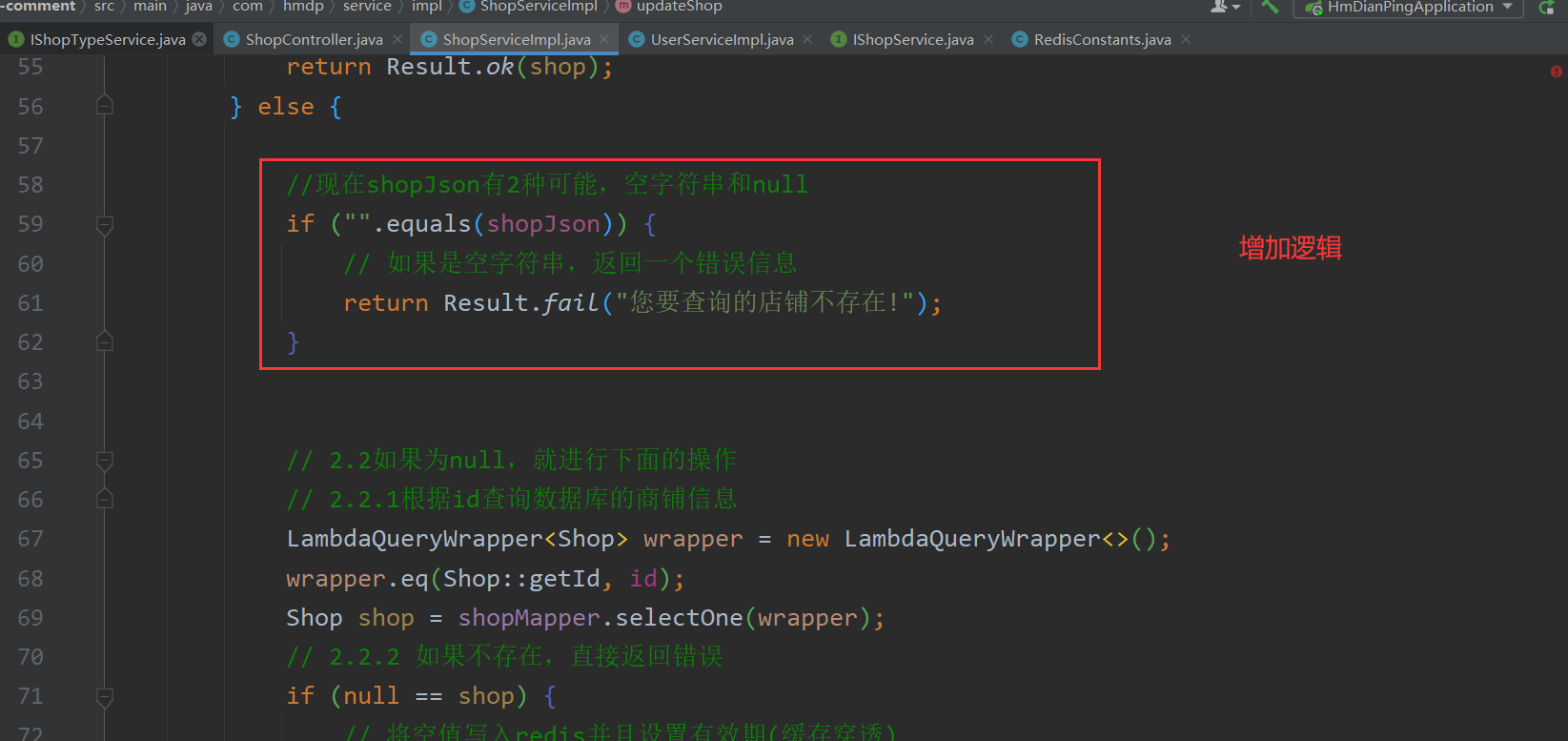Image resolution: width=1568 pixels, height=741 pixels.
Task: Click the updateShop method breadcrumb
Action: pyautogui.click(x=669, y=6)
